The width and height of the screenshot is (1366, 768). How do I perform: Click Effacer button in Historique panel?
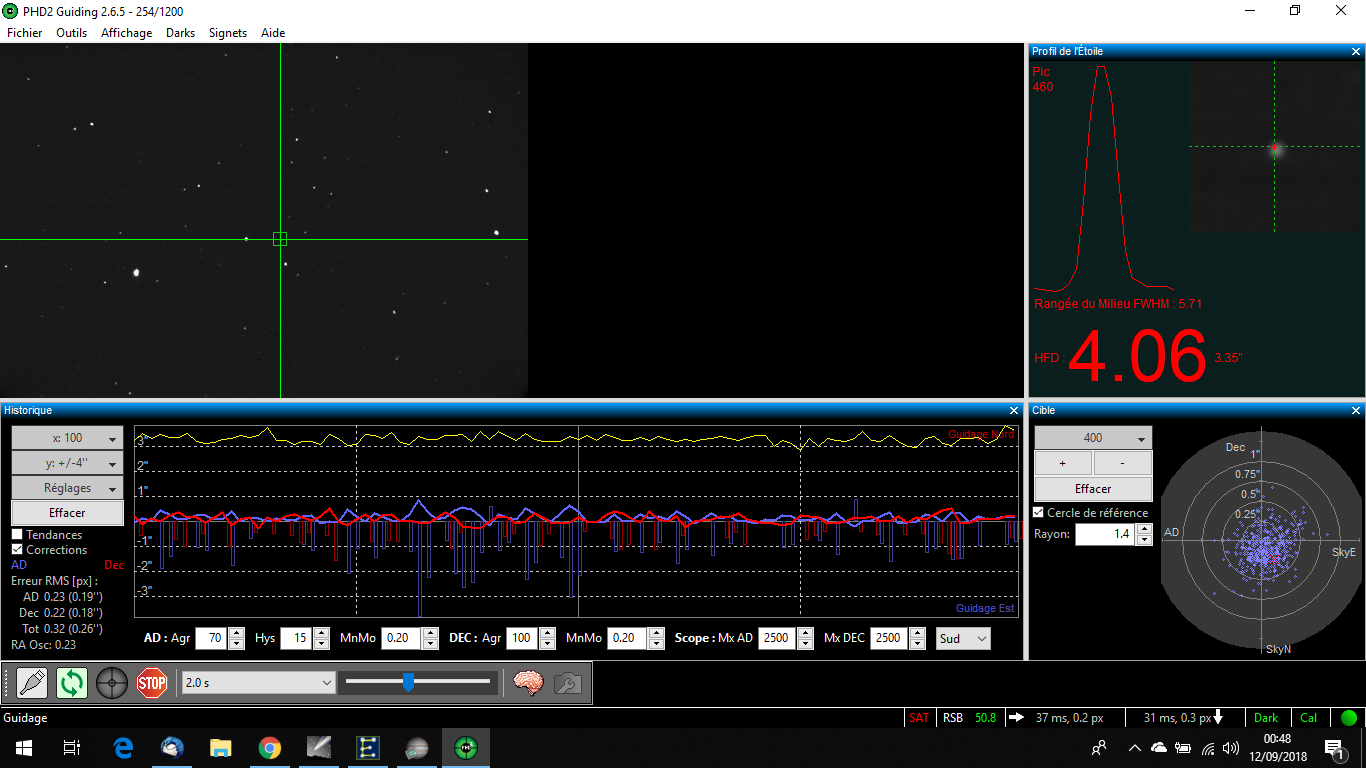67,513
